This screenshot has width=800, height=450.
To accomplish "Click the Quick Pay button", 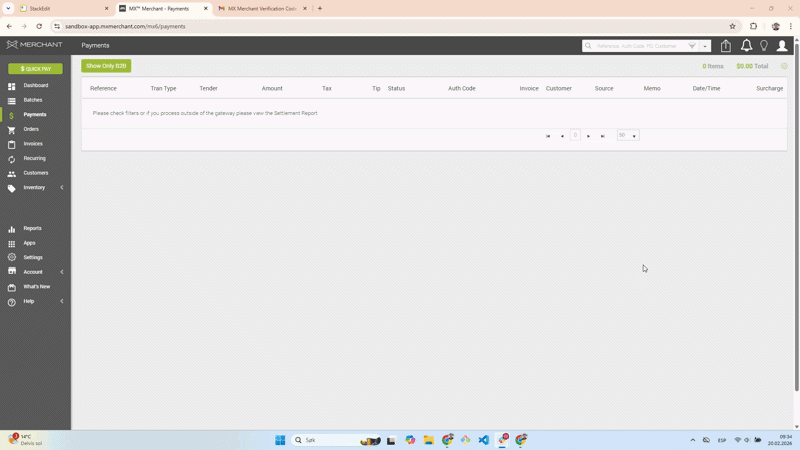I will 35,69.
